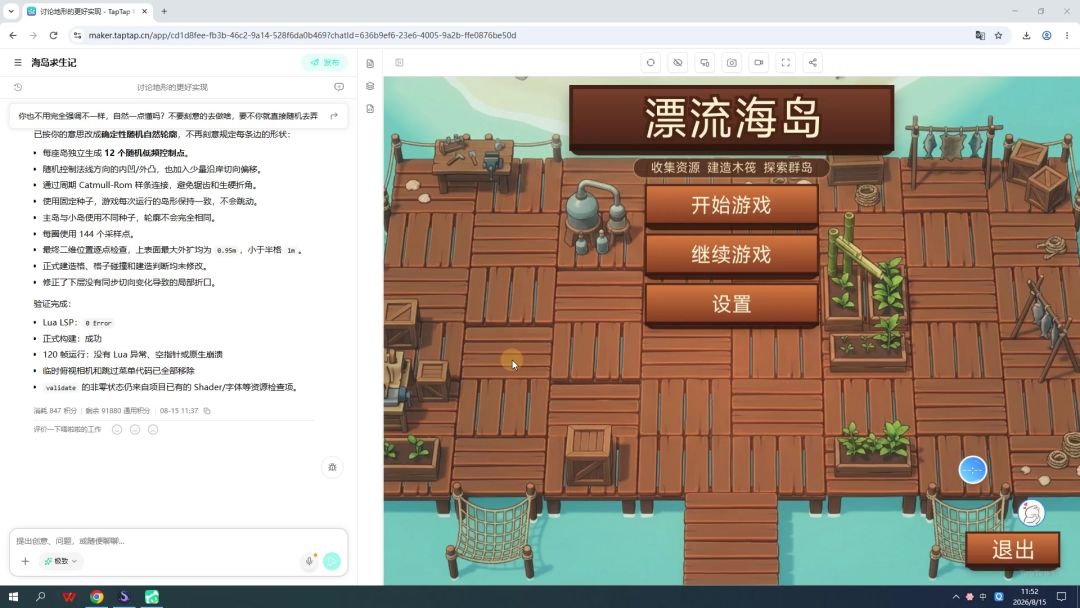1080x608 pixels.
Task: Share the game via the share icon
Action: [813, 63]
